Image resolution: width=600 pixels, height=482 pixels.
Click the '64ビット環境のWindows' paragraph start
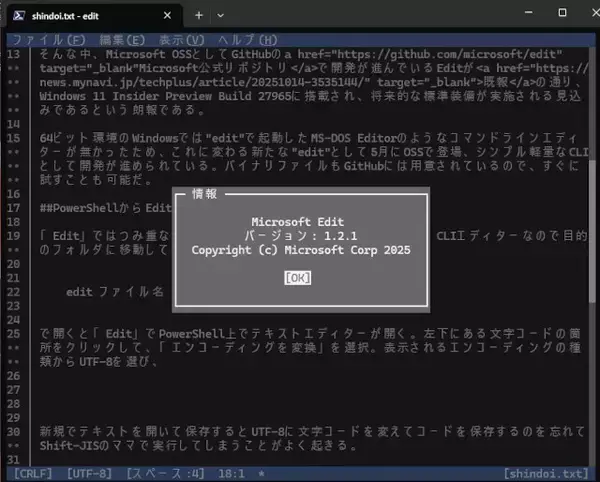(109, 138)
